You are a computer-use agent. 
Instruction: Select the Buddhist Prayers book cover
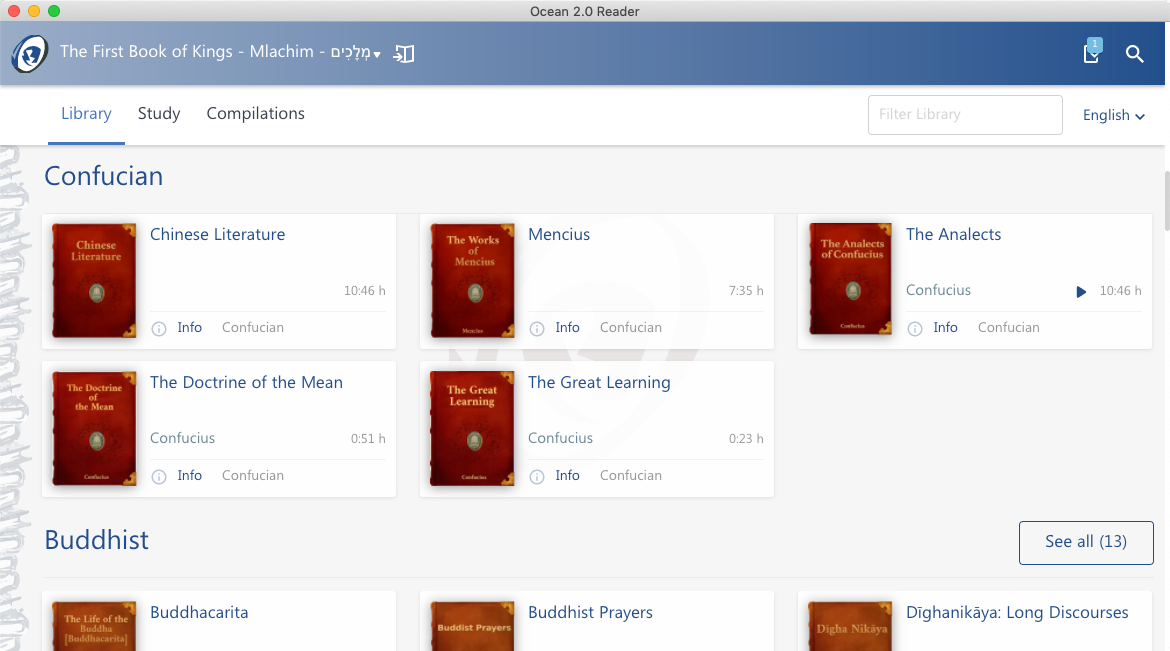[x=472, y=626]
